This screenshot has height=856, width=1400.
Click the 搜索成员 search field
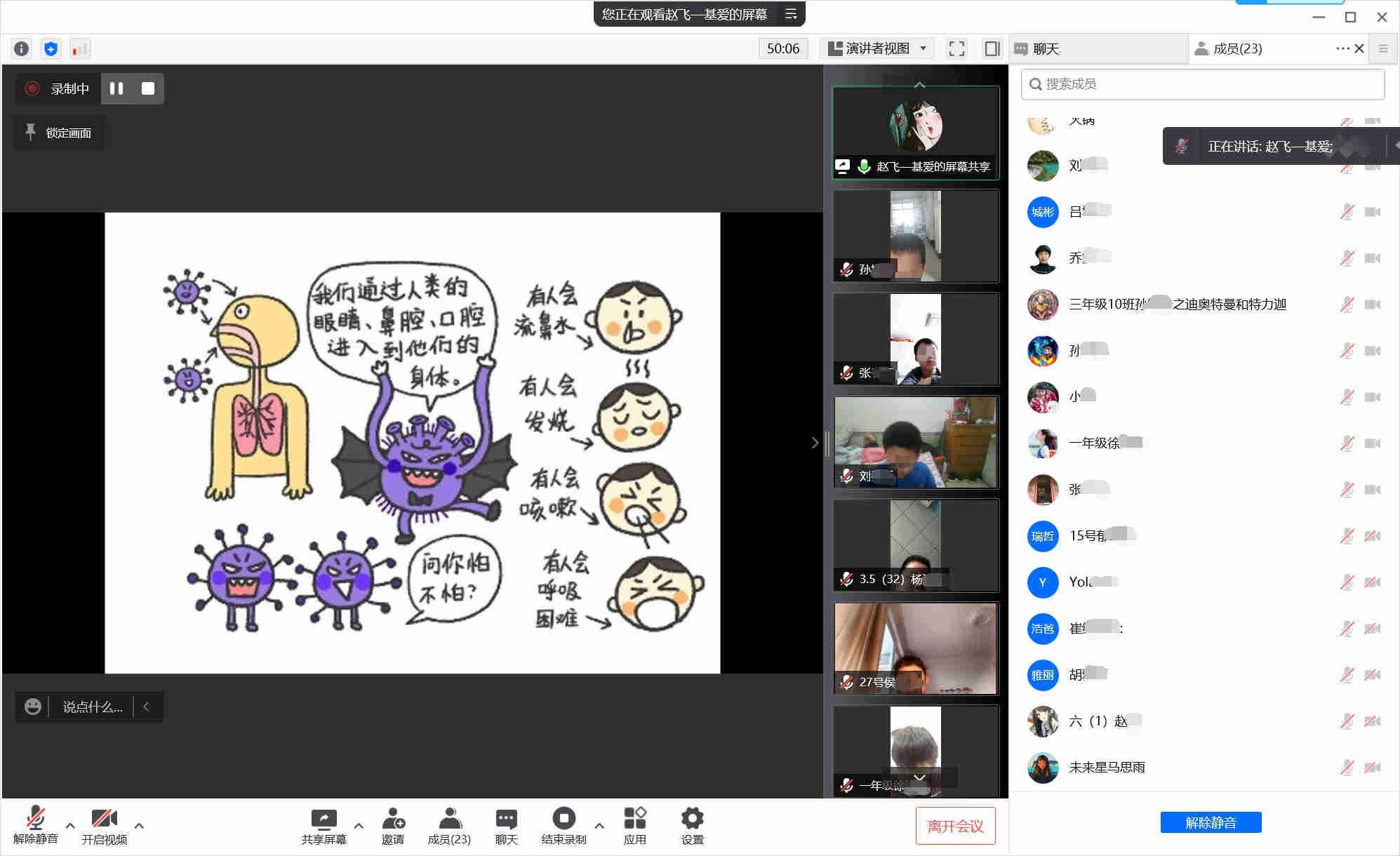coord(1203,84)
